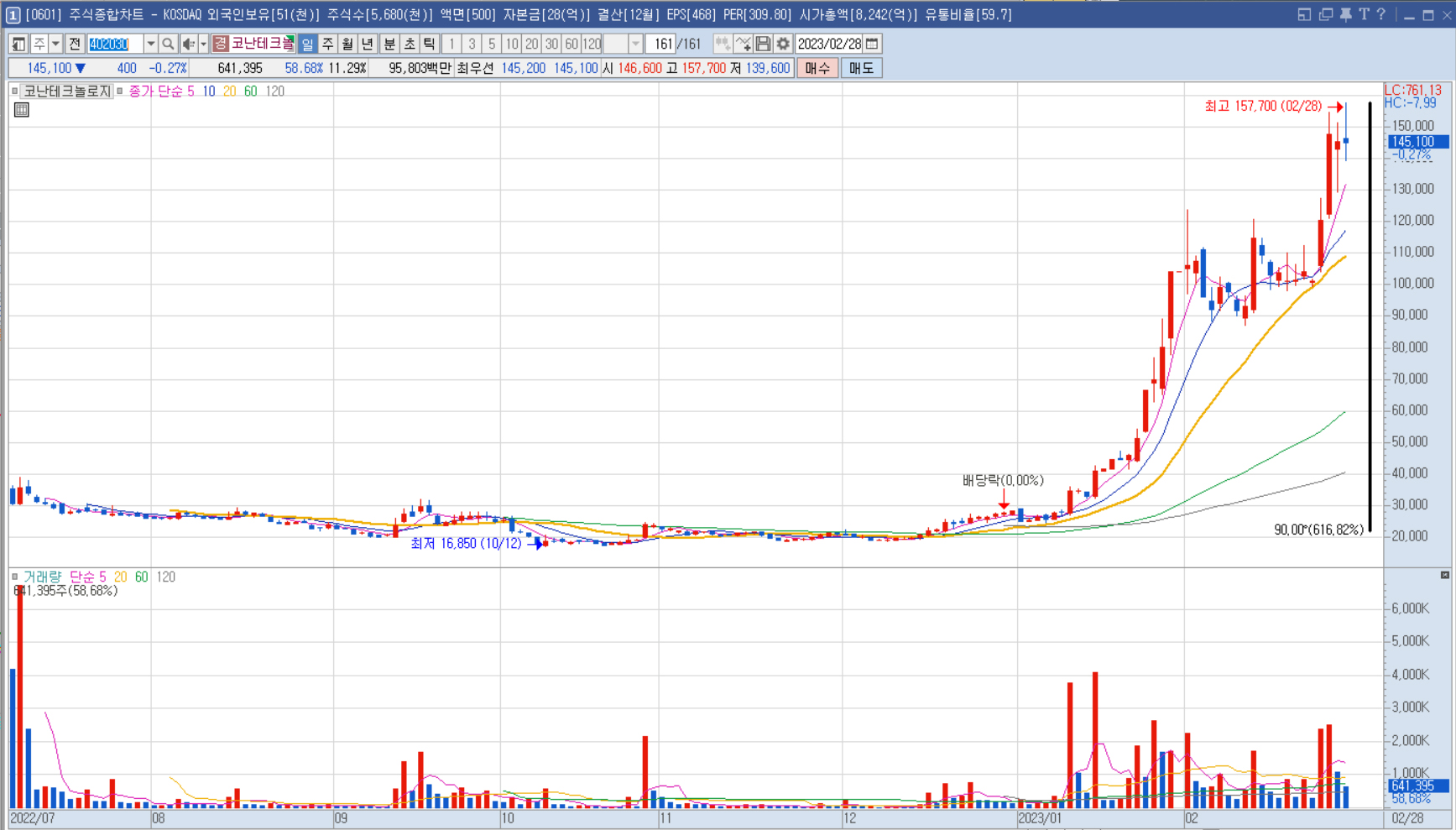
Task: Click the blue 10-day moving average label
Action: [x=208, y=91]
